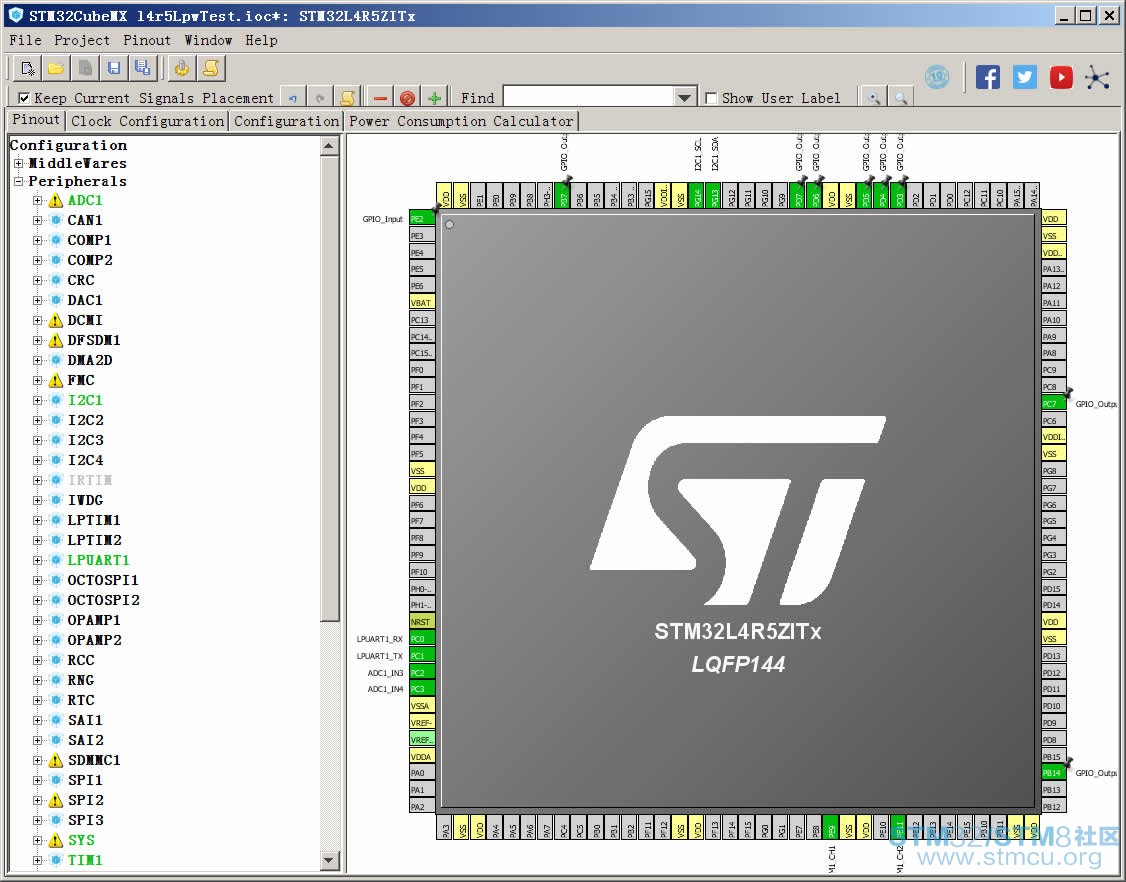Click the yellow scroll icon after the gear icon

[210, 68]
